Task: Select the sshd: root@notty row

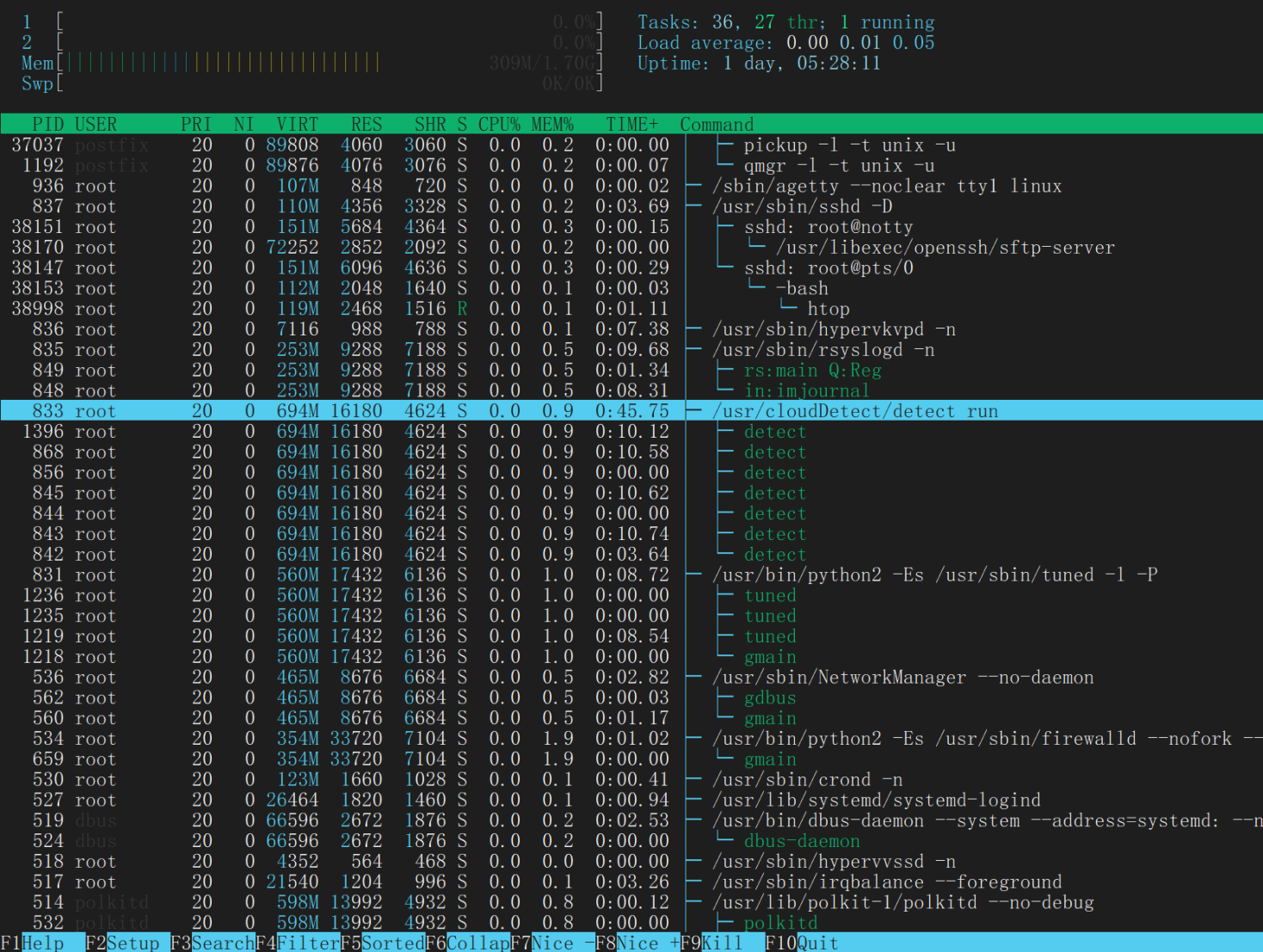Action: click(631, 227)
